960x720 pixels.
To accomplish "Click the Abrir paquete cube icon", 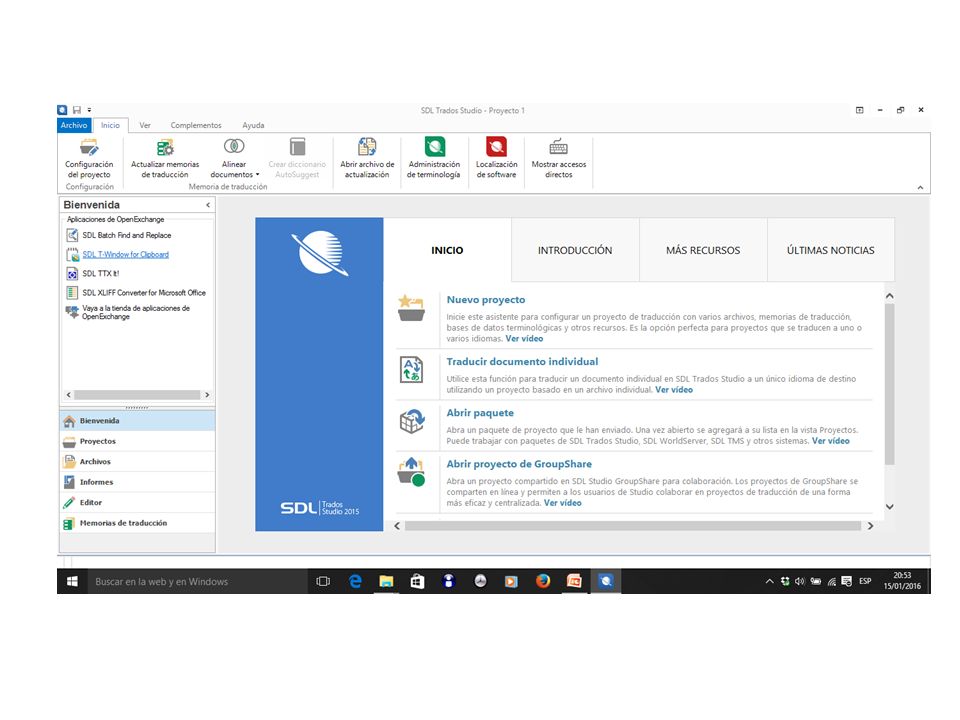I will (x=411, y=421).
